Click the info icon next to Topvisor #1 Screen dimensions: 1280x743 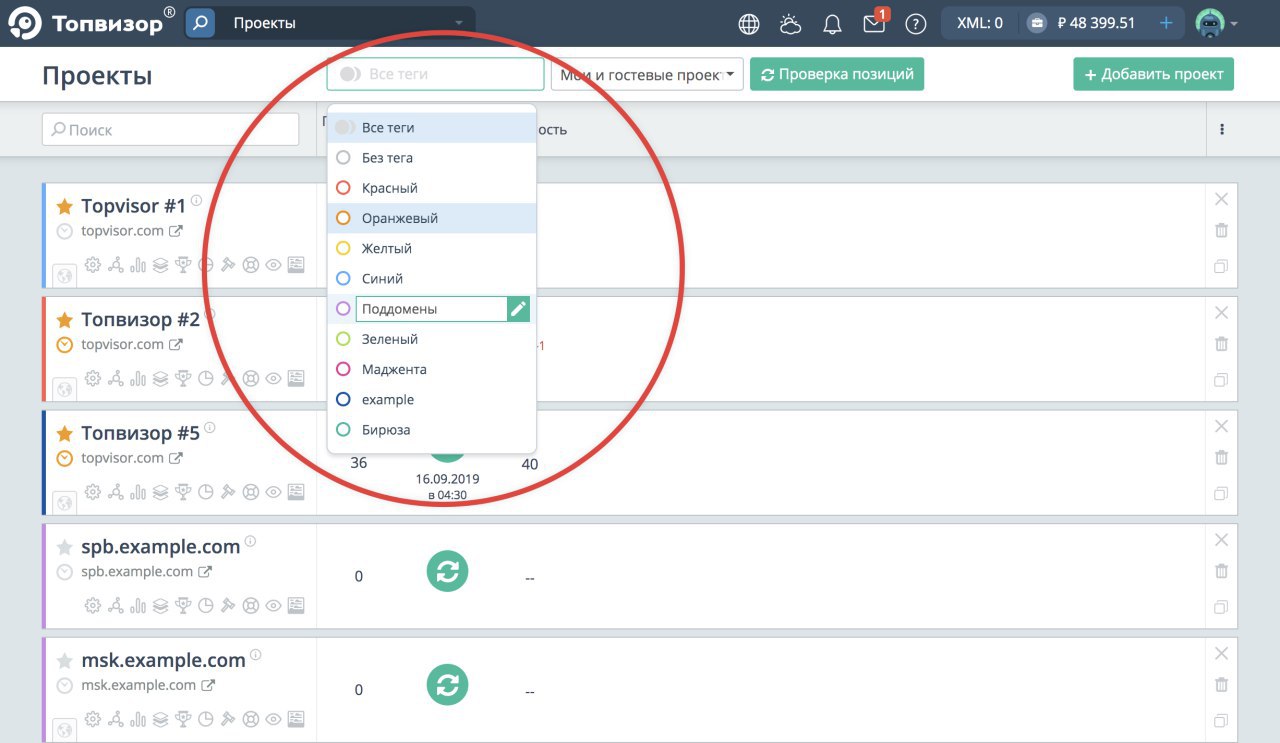[196, 201]
